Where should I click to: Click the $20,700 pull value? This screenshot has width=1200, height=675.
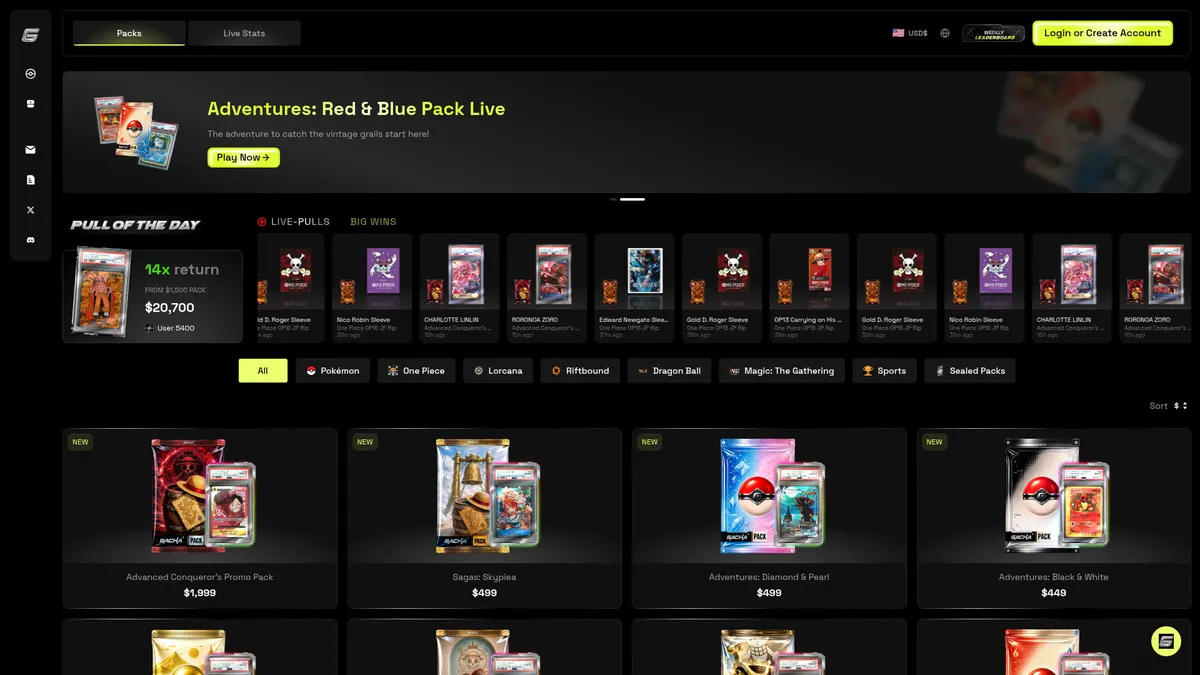coord(169,308)
